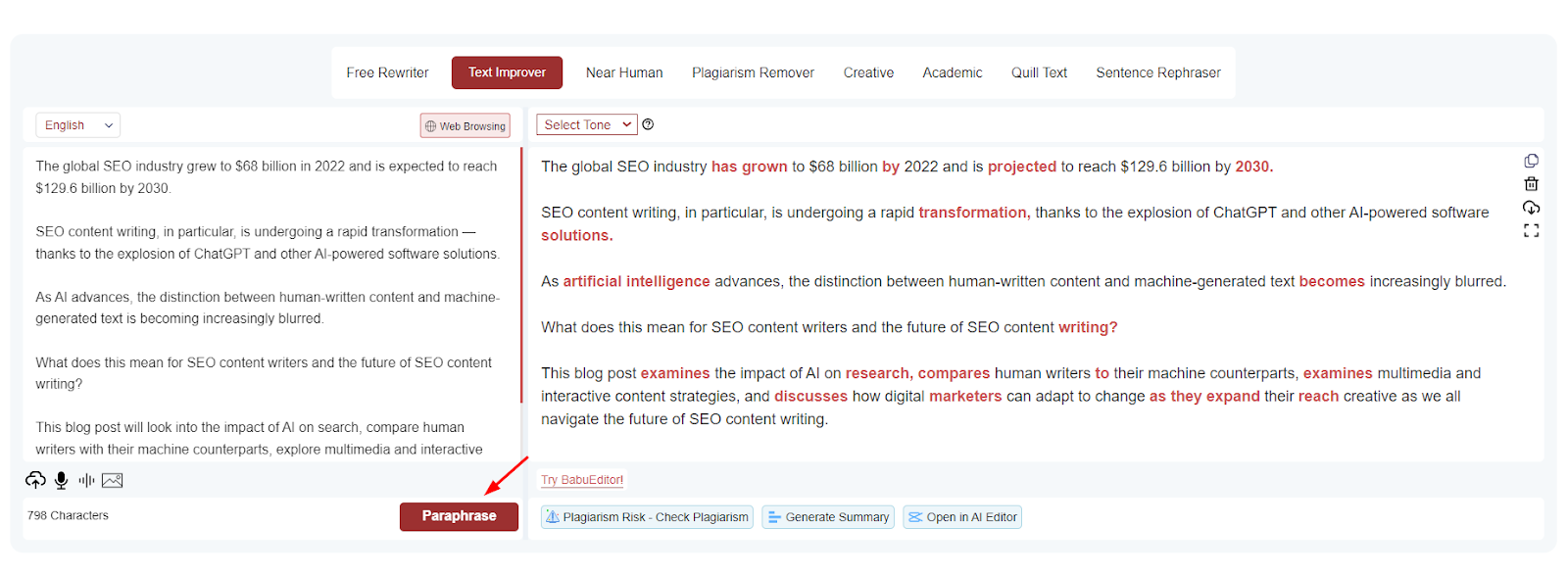Viewport: 1568px width, 574px height.
Task: Click the microphone voice input icon
Action: (x=61, y=480)
